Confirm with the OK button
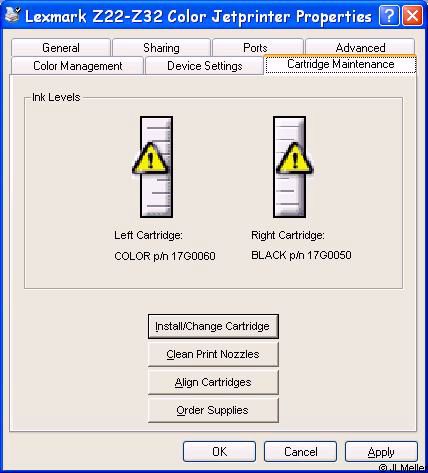Viewport: 428px width, 473px height. pos(219,452)
